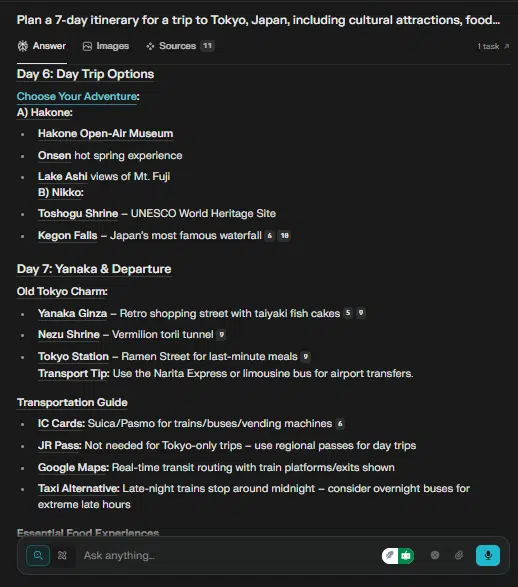Screen dimensions: 518x587
Task: Follow the Choose Your Adventure link
Action: pyautogui.click(x=77, y=96)
